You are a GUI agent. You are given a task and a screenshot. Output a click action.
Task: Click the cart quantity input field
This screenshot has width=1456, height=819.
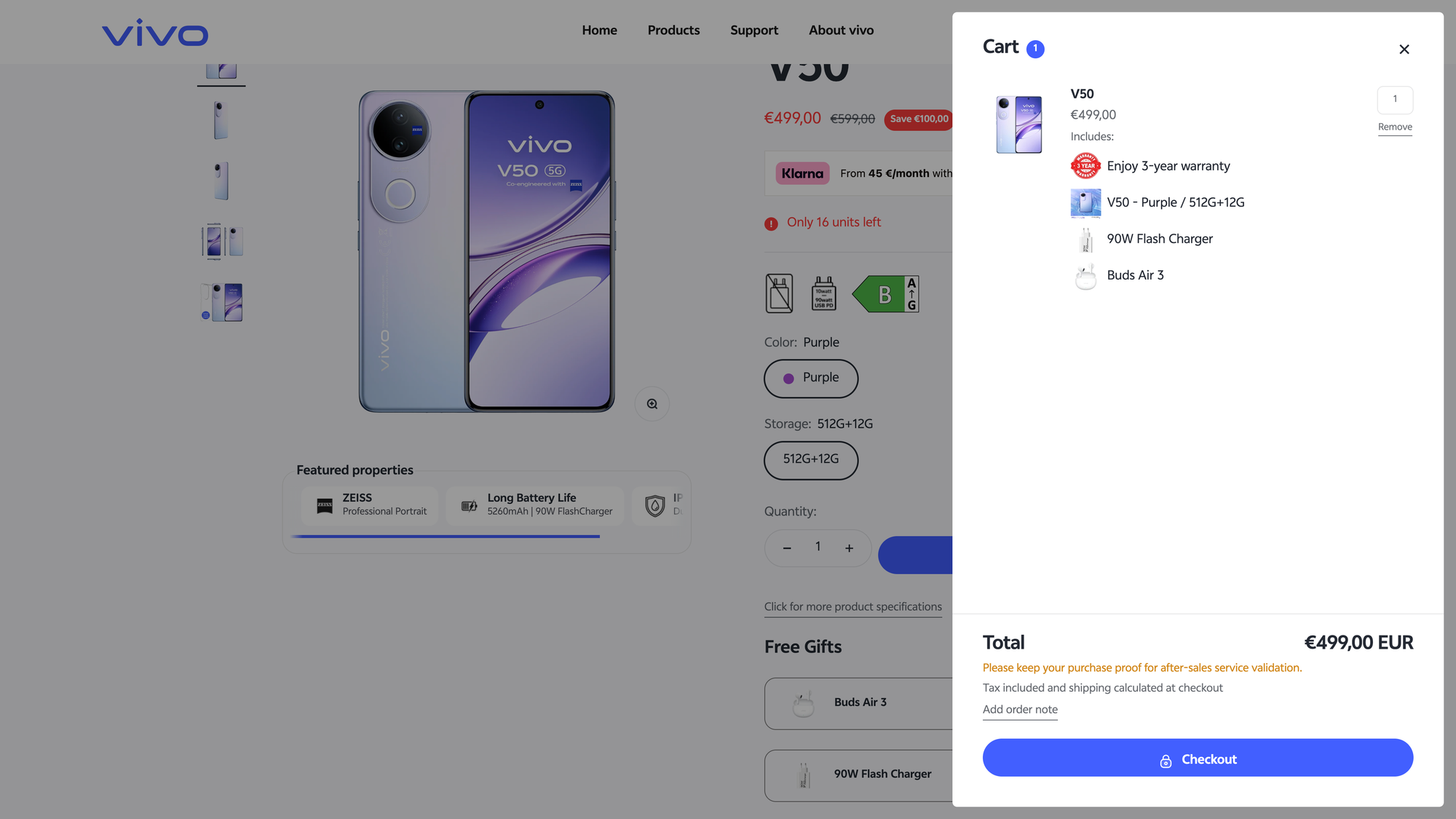click(x=1395, y=100)
